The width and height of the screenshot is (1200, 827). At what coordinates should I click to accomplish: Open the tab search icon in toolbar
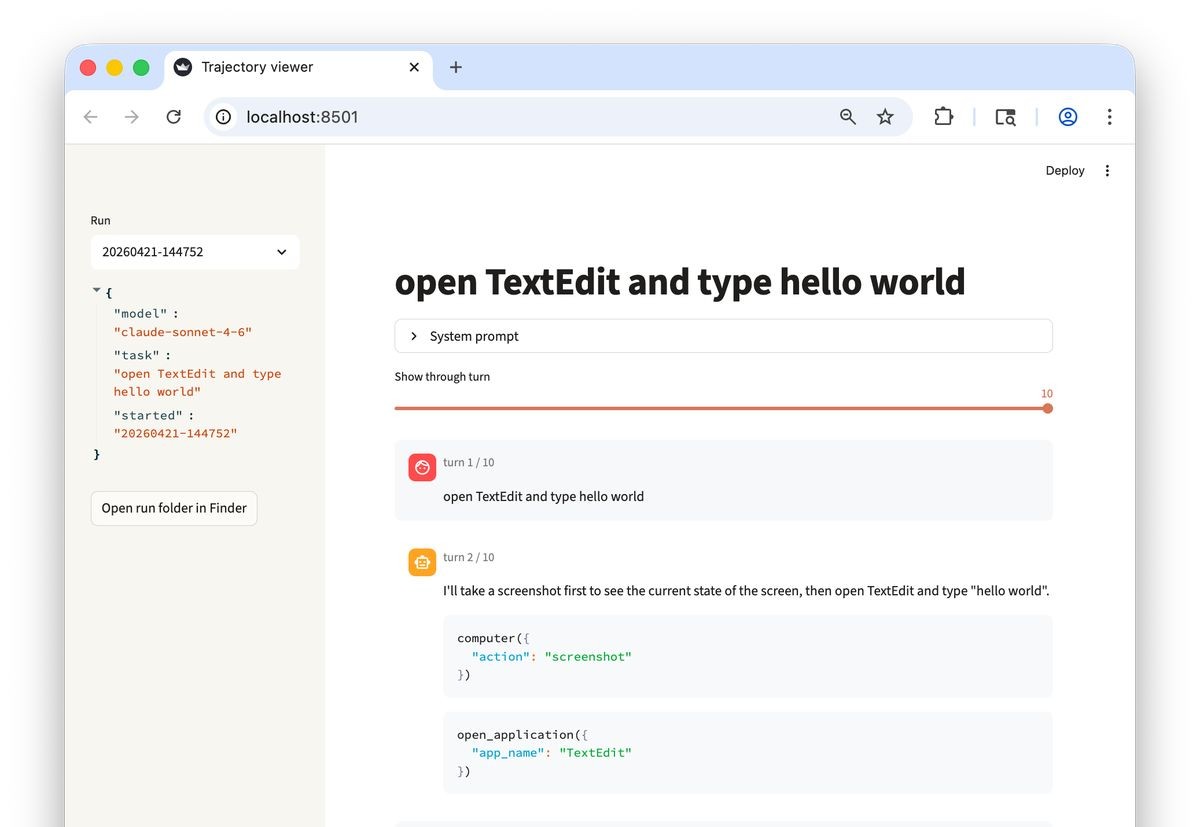tap(1005, 117)
